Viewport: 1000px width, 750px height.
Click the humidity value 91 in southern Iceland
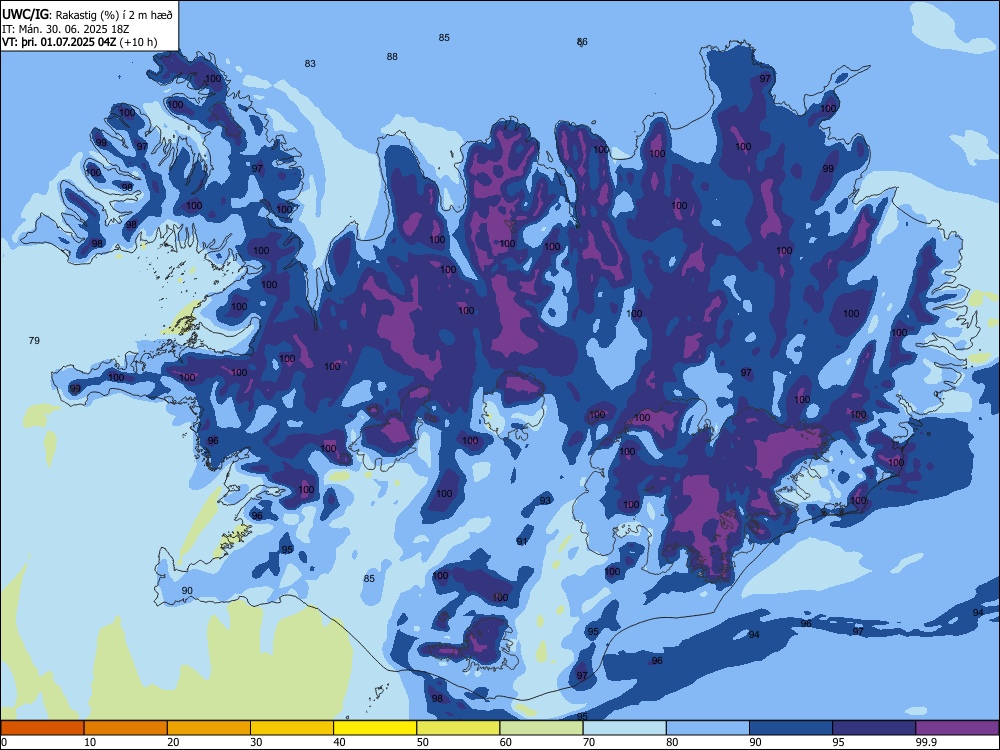pyautogui.click(x=522, y=542)
